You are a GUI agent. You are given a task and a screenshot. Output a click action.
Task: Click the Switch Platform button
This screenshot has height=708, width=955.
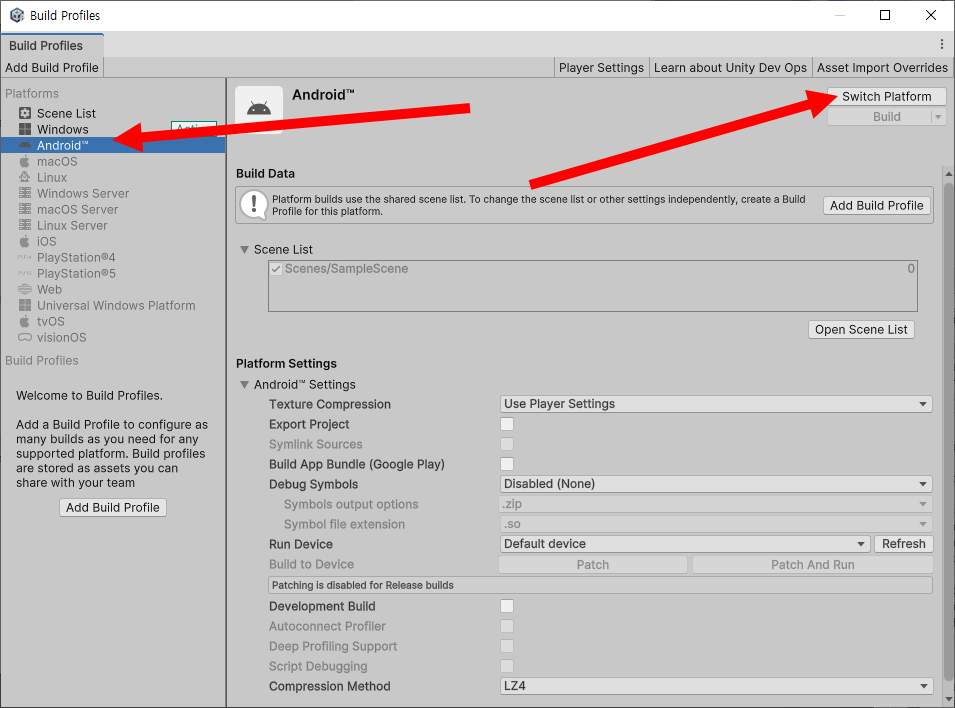pos(886,96)
